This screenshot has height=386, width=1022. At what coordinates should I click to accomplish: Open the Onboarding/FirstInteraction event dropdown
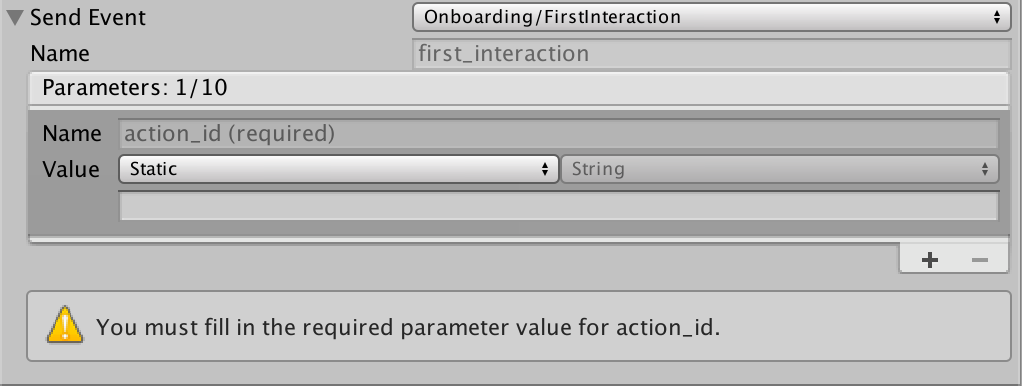coord(711,17)
